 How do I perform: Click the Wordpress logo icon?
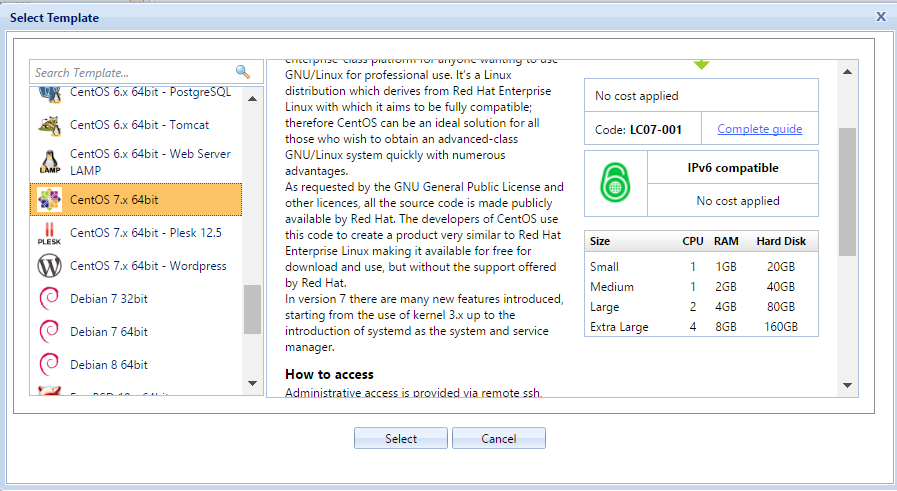point(50,266)
